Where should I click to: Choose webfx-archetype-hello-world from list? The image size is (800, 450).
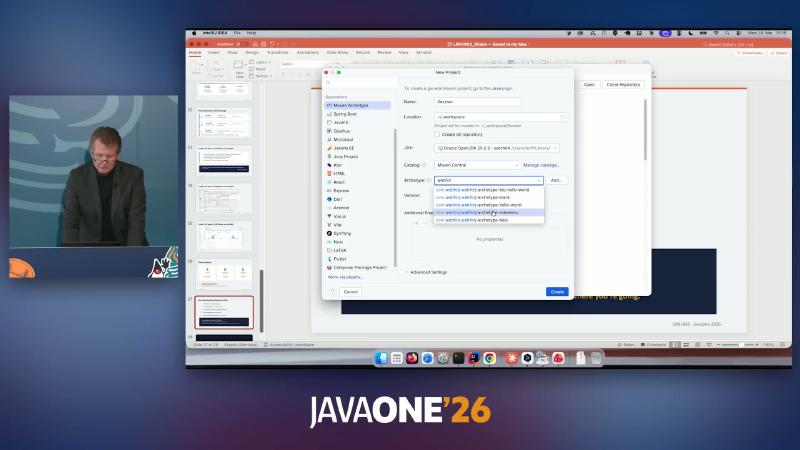[489, 205]
